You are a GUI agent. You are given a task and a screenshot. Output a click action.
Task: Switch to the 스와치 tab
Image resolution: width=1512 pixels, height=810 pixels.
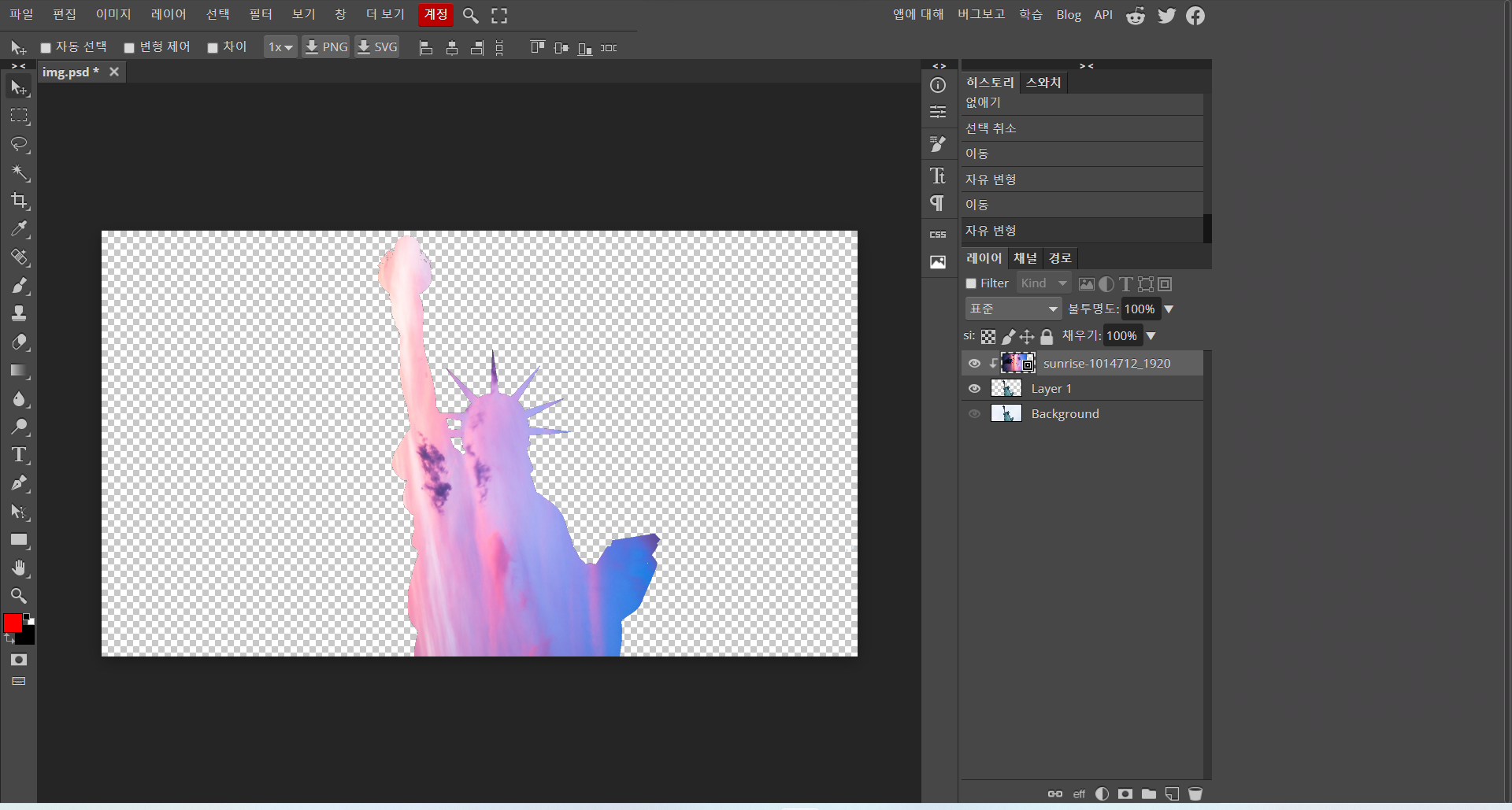pyautogui.click(x=1043, y=83)
